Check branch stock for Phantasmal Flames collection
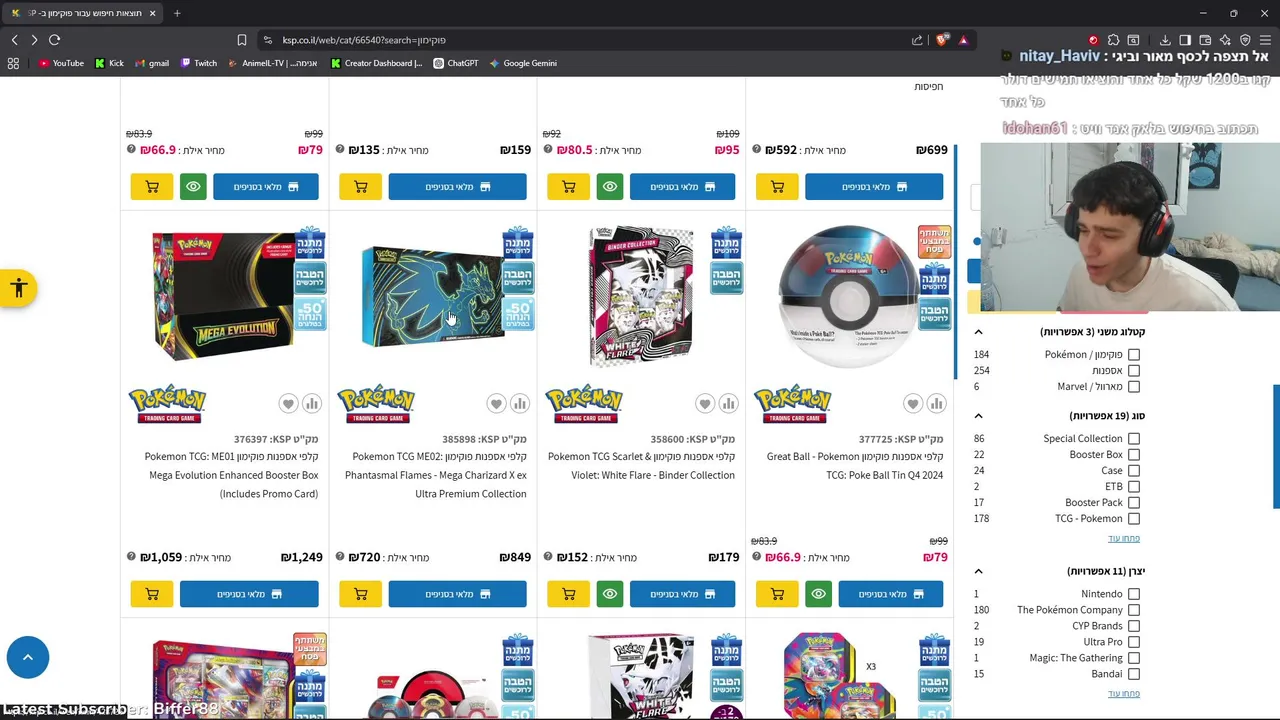Screen dimensions: 1280x720 457,594
